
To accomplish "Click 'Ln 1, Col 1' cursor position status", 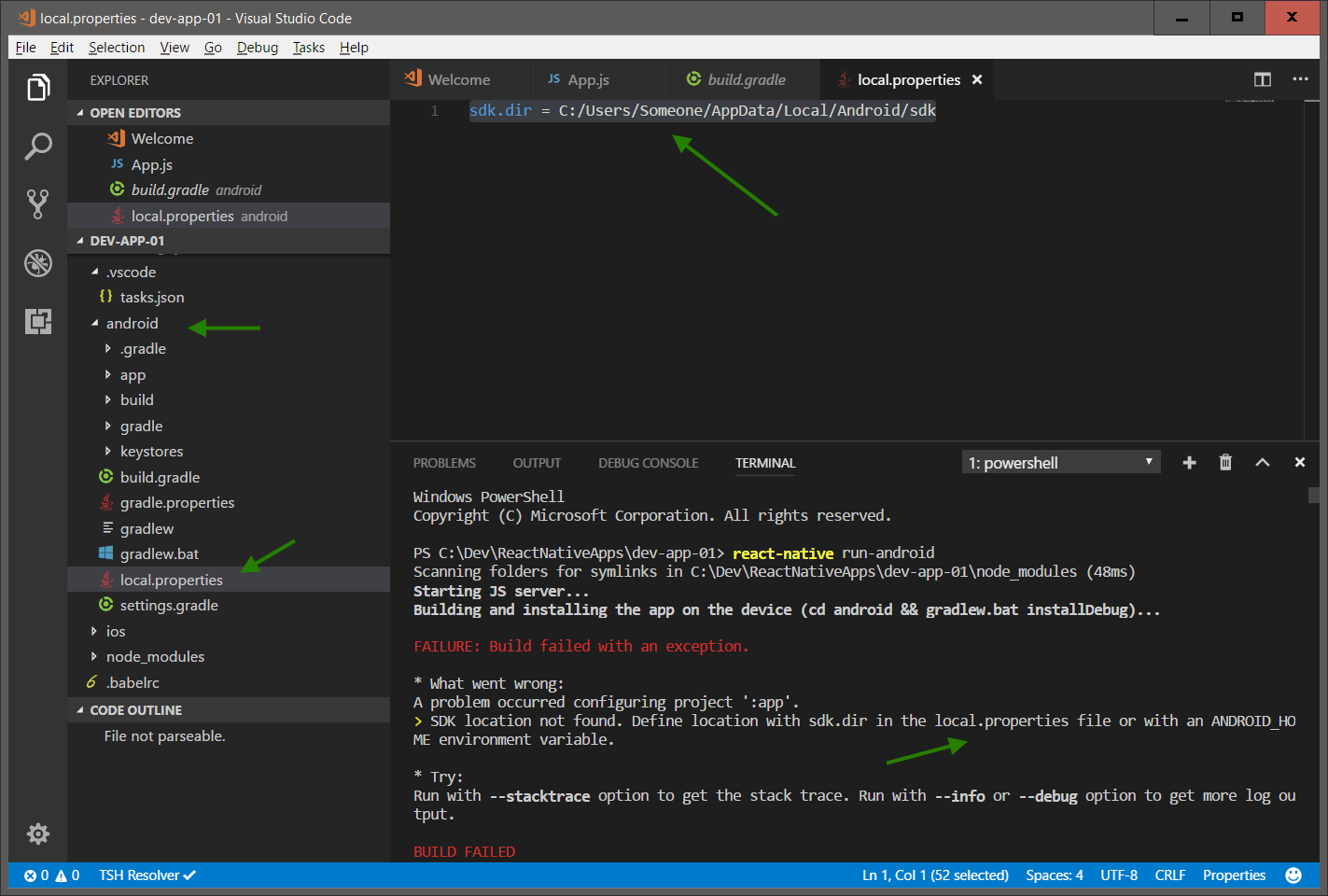I will [x=935, y=875].
